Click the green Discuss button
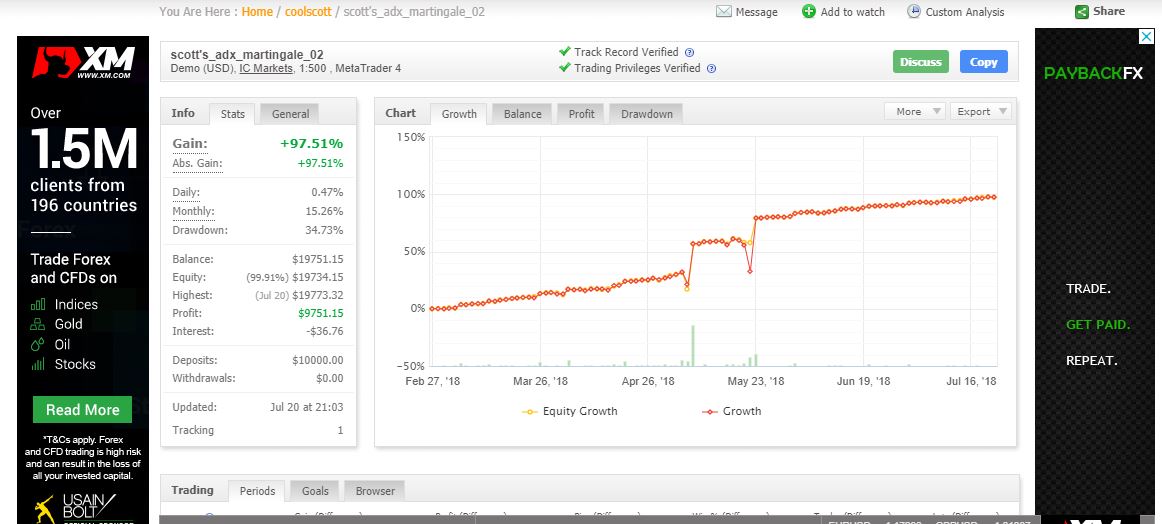This screenshot has height=524, width=1162. coord(920,62)
